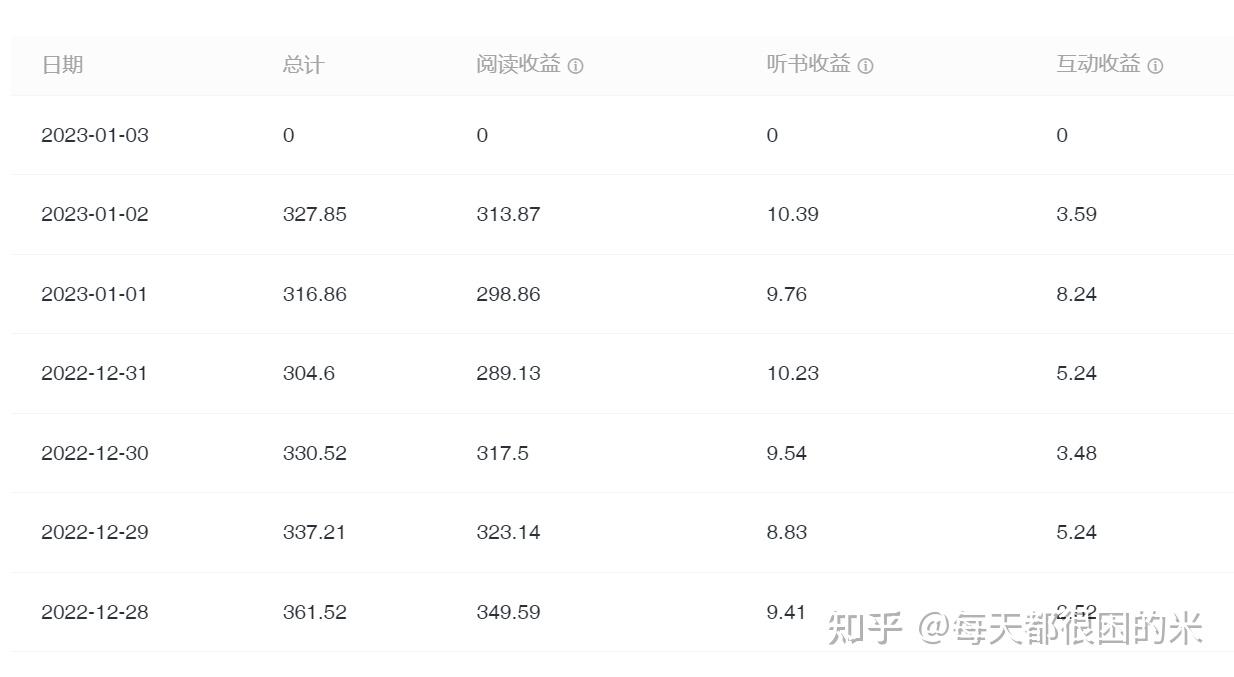
Task: Click the 日期 column header
Action: (x=62, y=65)
